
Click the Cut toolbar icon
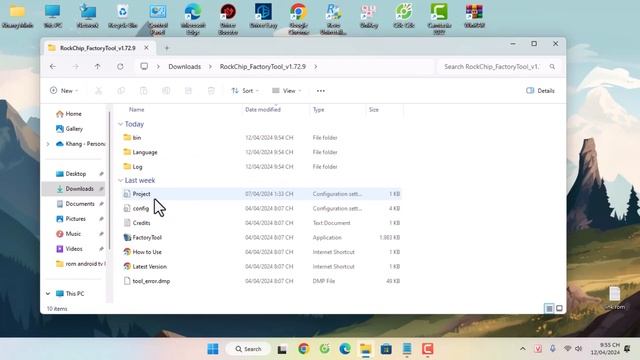(98, 91)
